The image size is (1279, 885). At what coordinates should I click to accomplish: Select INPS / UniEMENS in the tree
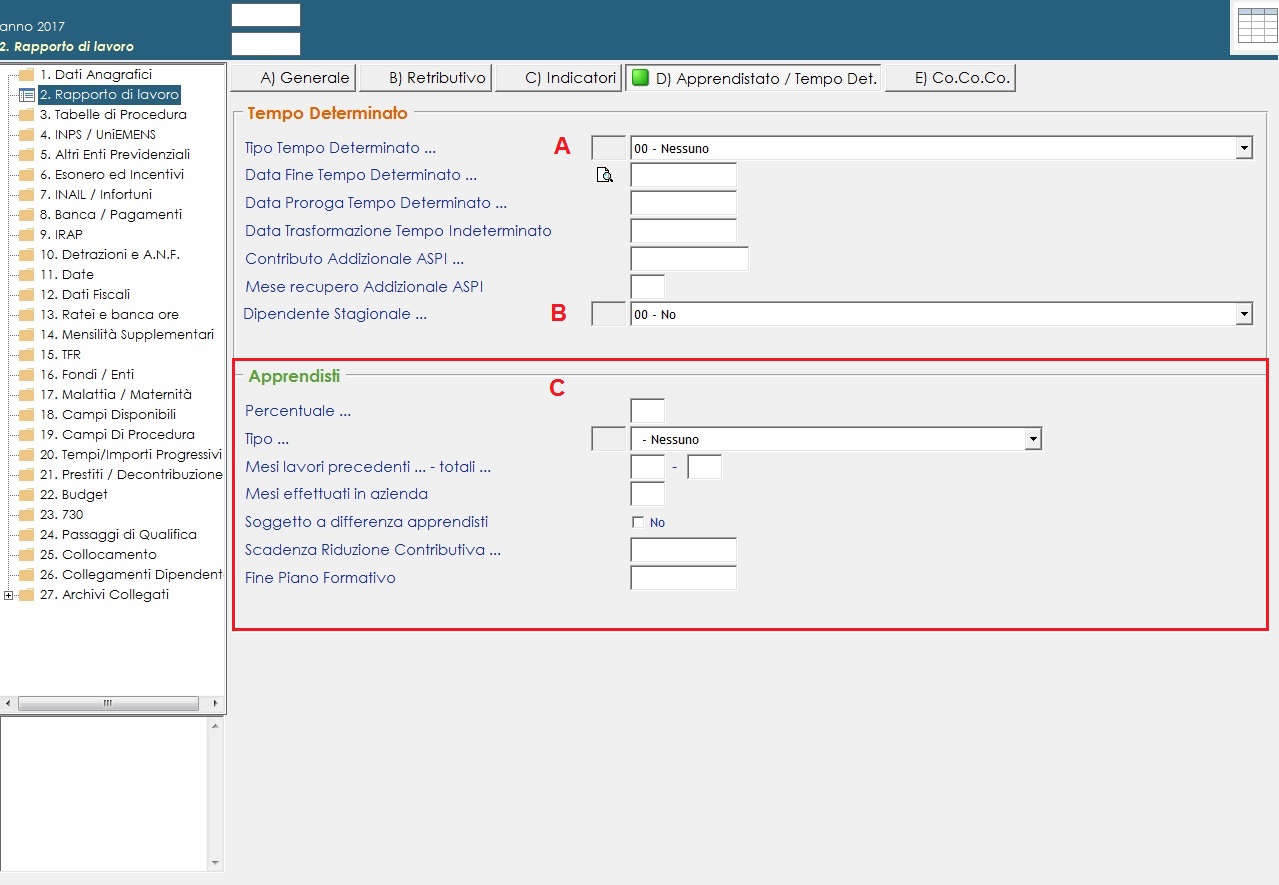point(98,135)
